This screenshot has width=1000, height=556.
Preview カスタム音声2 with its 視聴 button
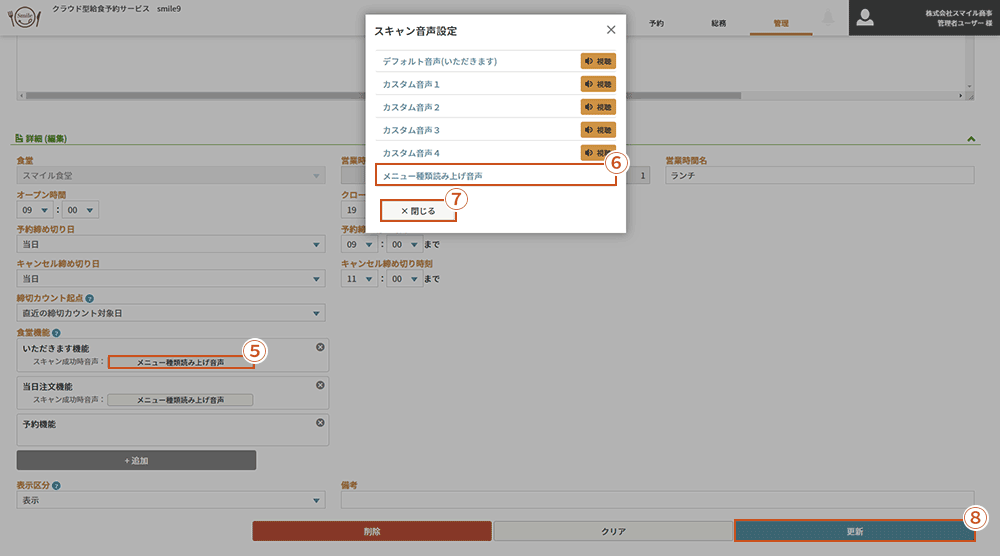pyautogui.click(x=598, y=107)
